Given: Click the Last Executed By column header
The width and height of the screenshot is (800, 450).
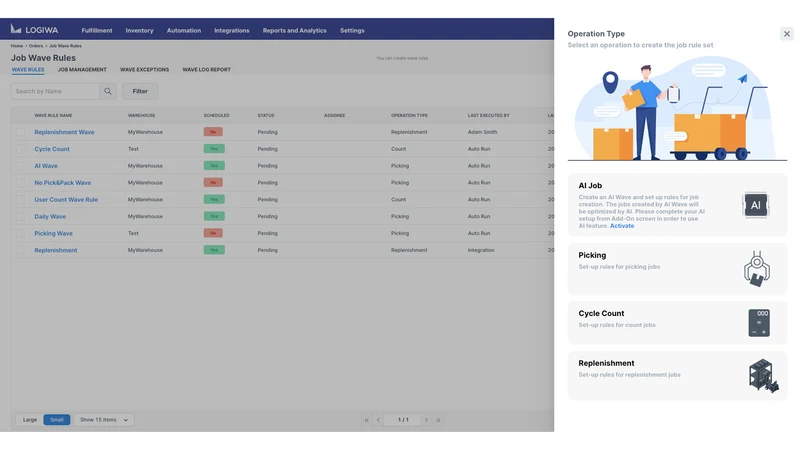Looking at the screenshot, I should point(488,116).
